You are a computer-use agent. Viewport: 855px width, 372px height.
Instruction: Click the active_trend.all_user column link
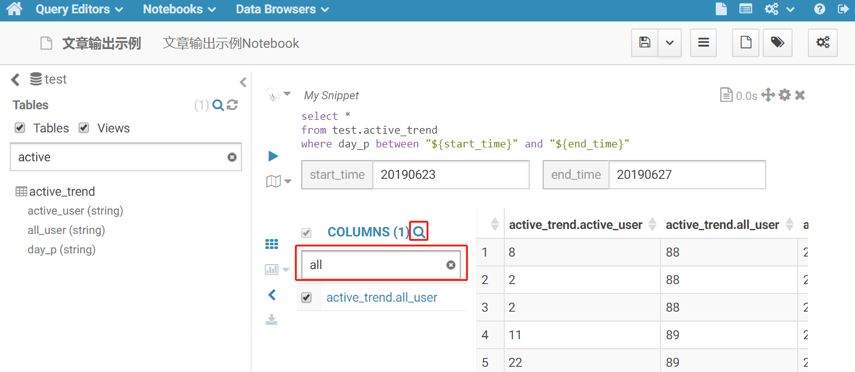(382, 298)
